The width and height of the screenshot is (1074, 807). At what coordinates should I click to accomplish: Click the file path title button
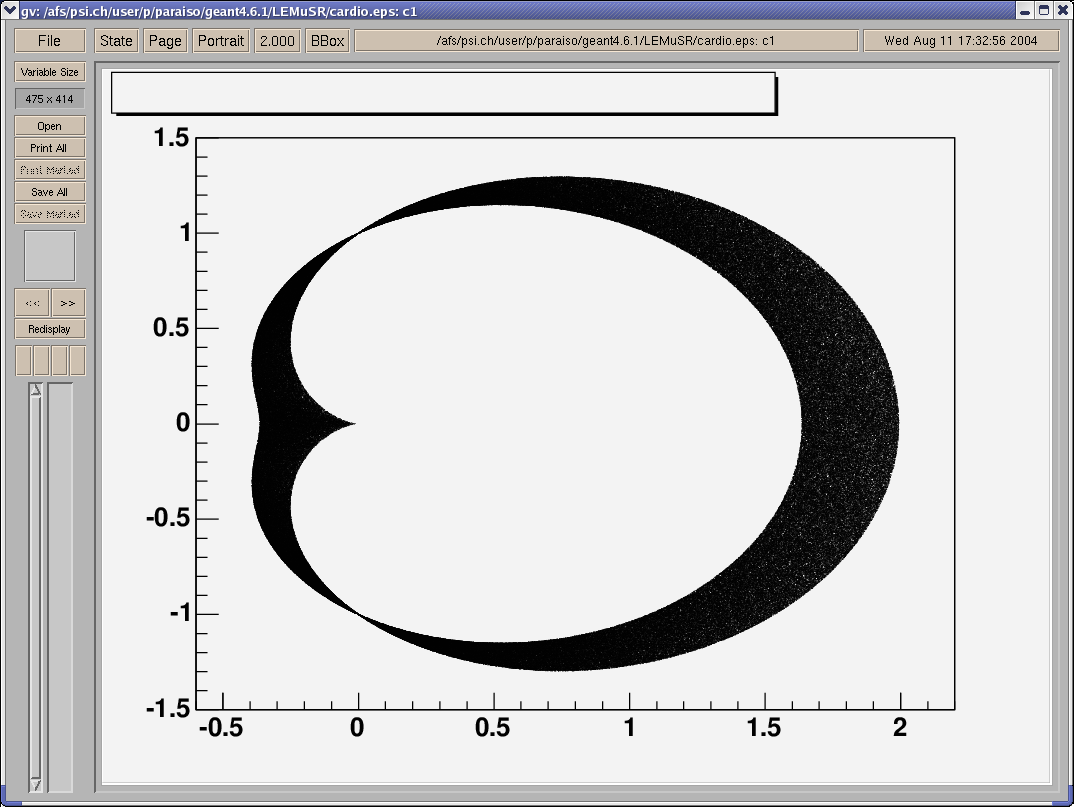coord(606,41)
